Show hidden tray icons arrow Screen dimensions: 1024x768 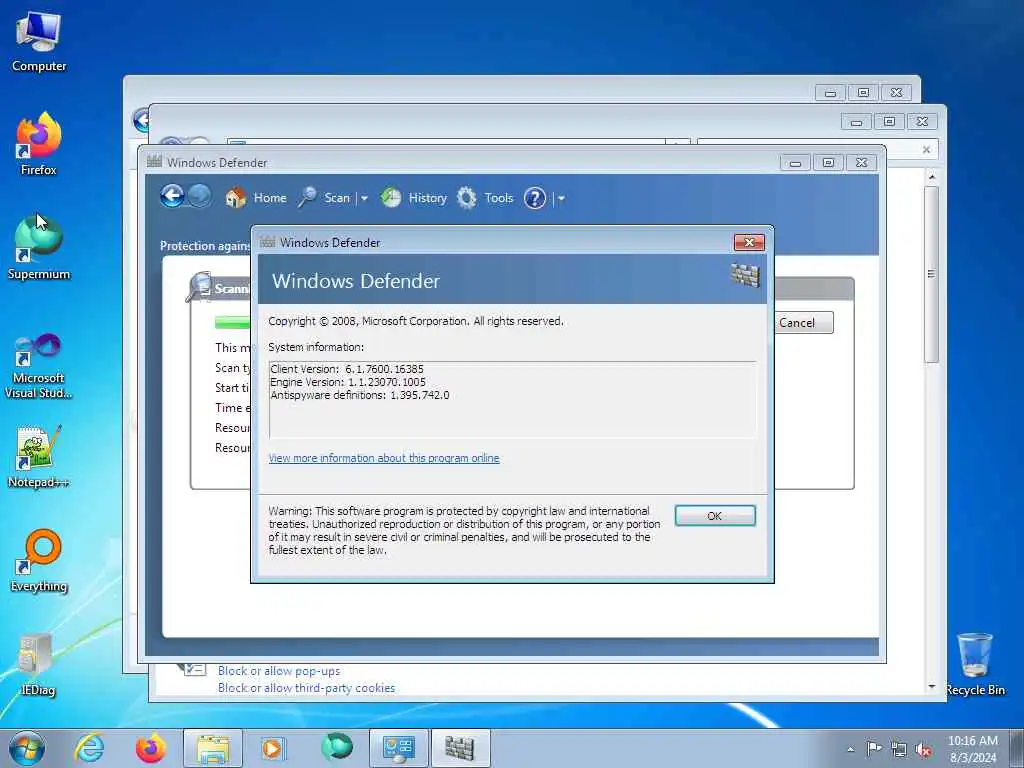[x=850, y=750]
